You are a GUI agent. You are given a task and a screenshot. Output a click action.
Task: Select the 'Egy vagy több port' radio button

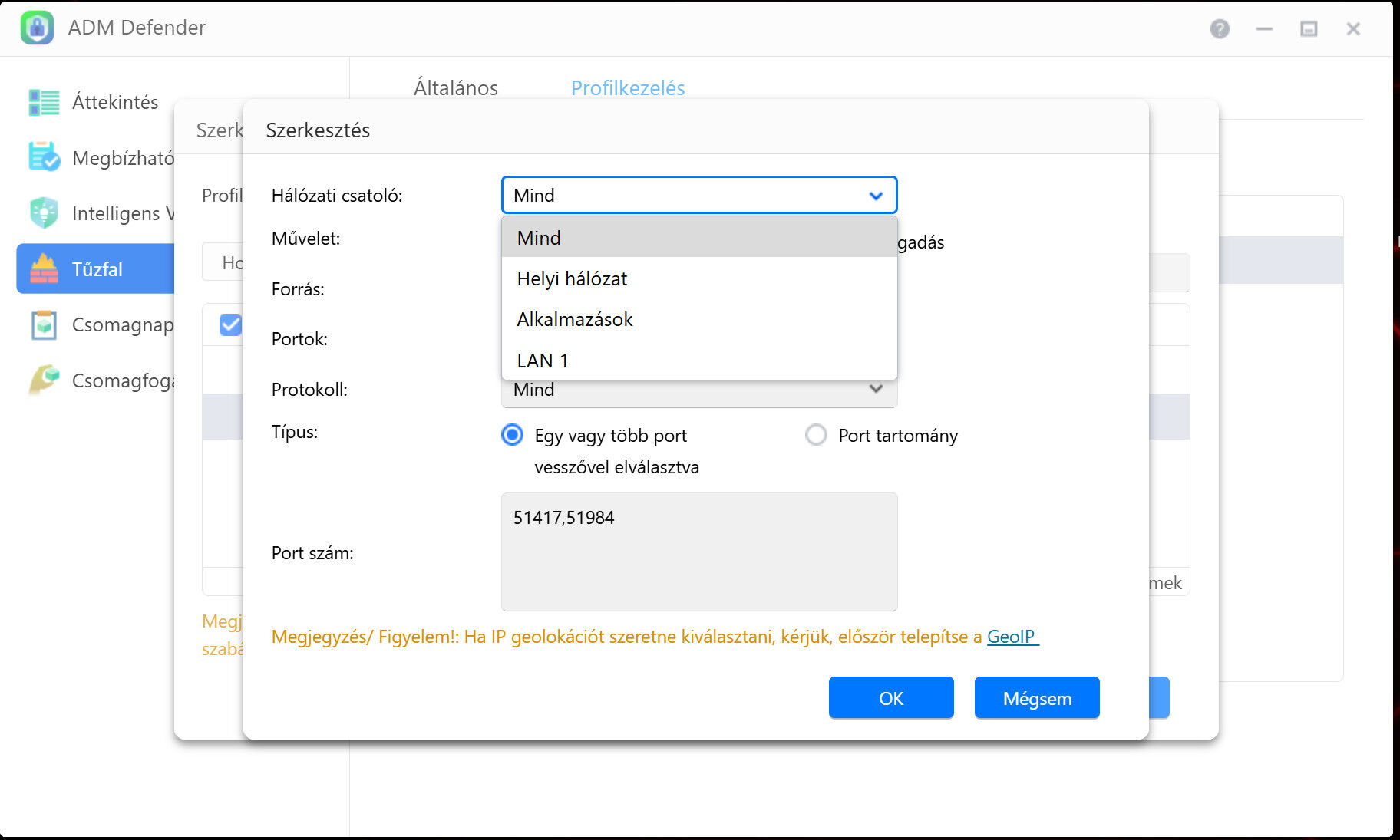[x=513, y=436]
